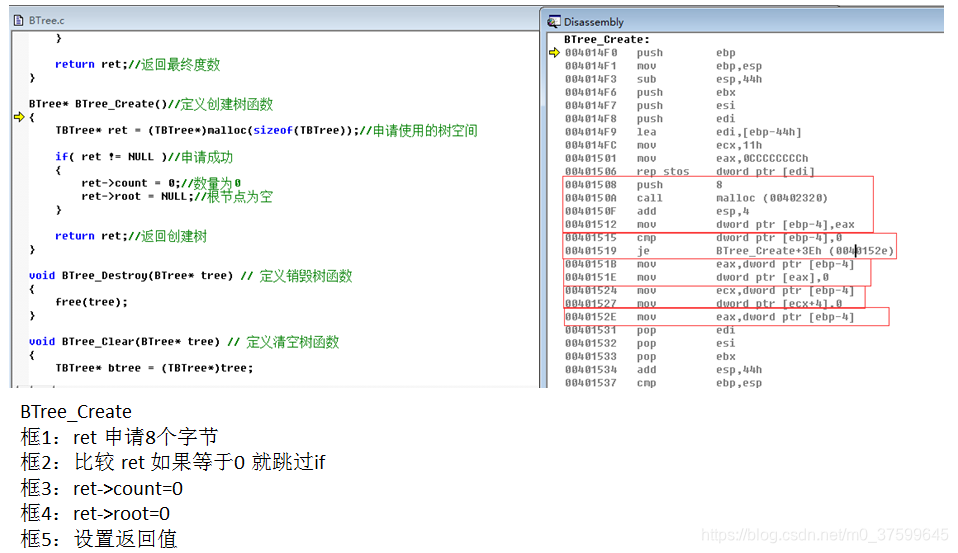Click the 'BTree* BTree_Create()' function declaration
This screenshot has width=958, height=553.
point(151,104)
